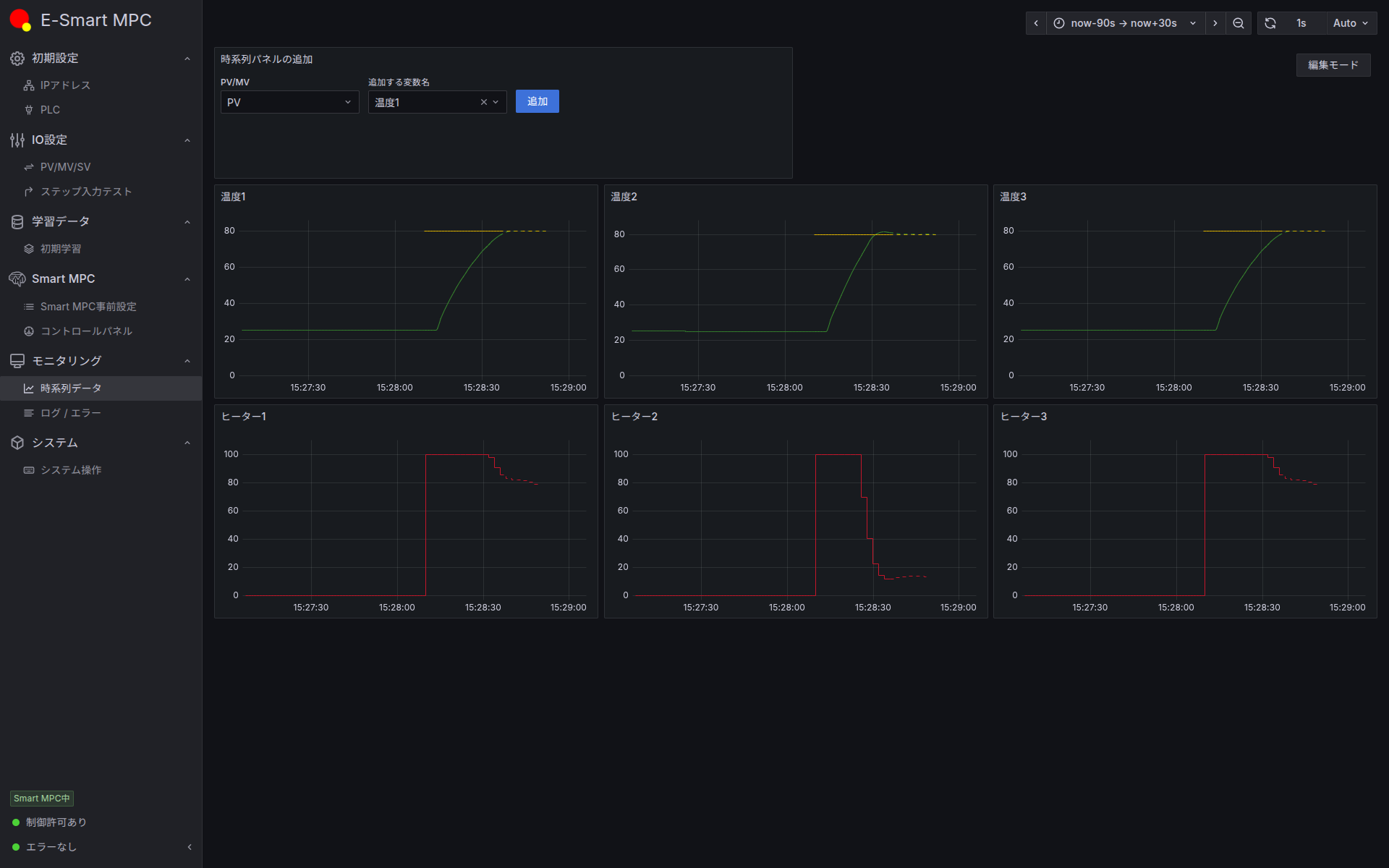Collapse the 学習データ section
The height and width of the screenshot is (868, 1389).
click(187, 222)
